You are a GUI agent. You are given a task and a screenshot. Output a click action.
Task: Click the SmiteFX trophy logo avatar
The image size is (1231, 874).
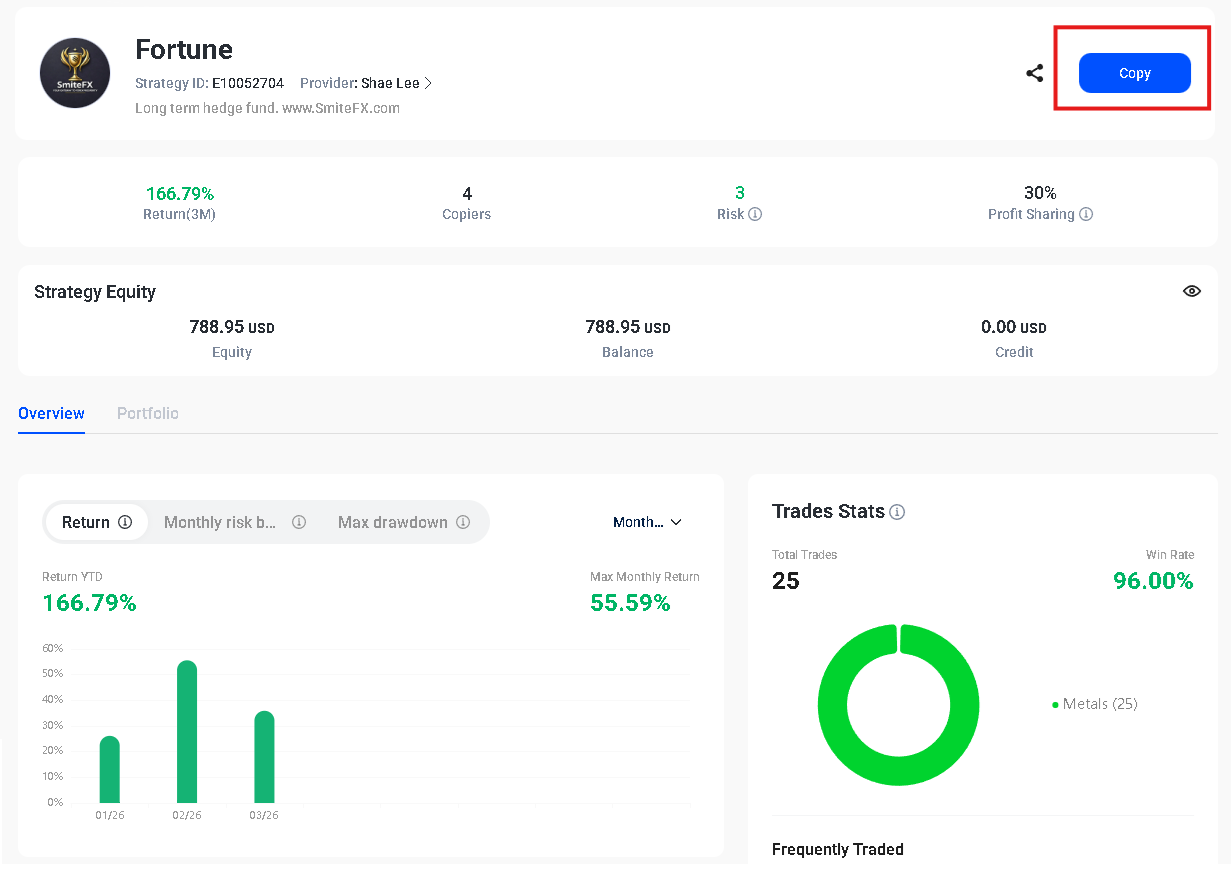tap(75, 73)
